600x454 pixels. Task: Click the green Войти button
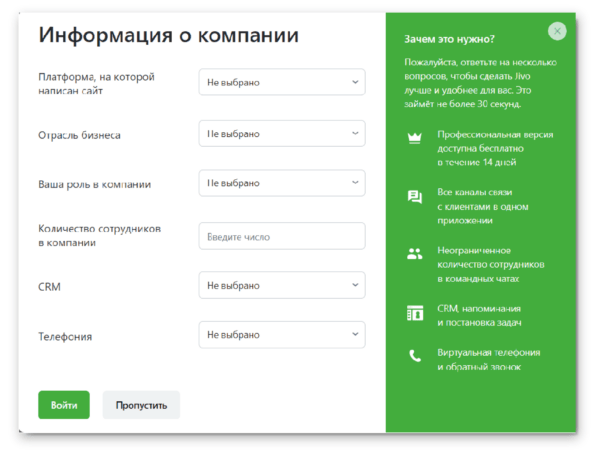pos(64,405)
